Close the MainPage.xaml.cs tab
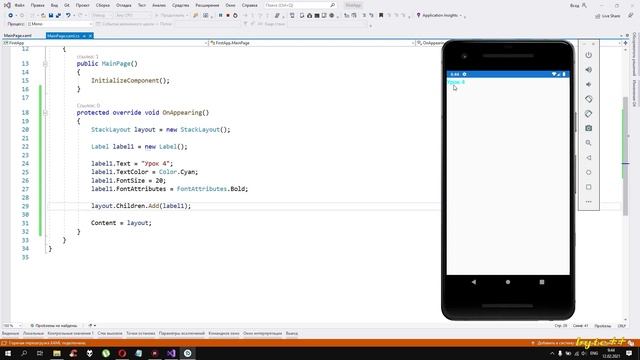Screen dimensions: 640x360 91,36
